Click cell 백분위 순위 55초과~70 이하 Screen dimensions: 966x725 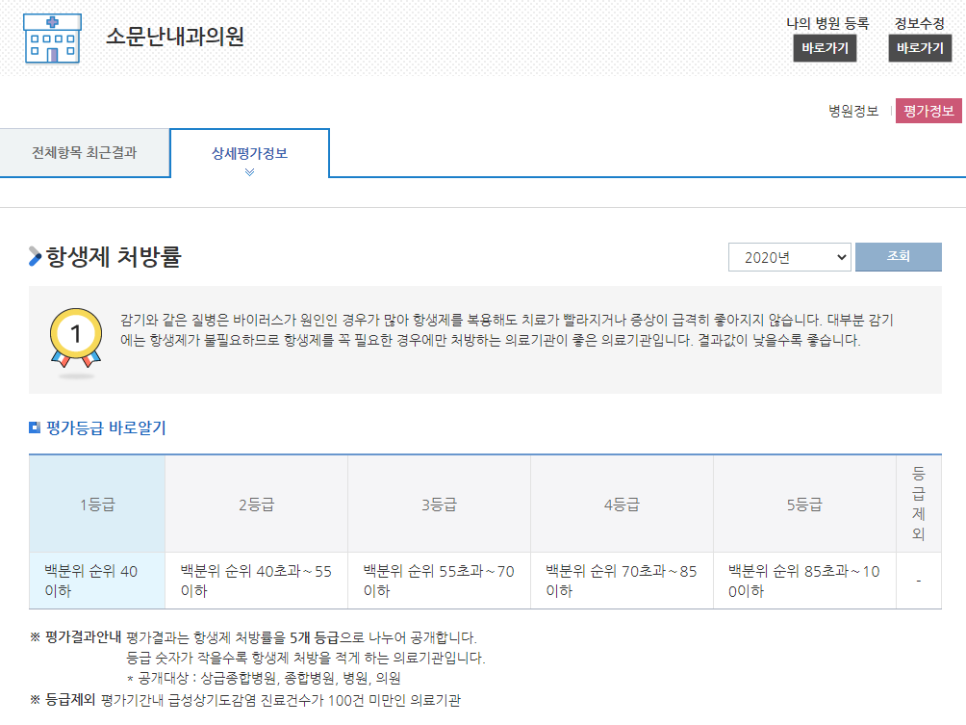pyautogui.click(x=439, y=581)
